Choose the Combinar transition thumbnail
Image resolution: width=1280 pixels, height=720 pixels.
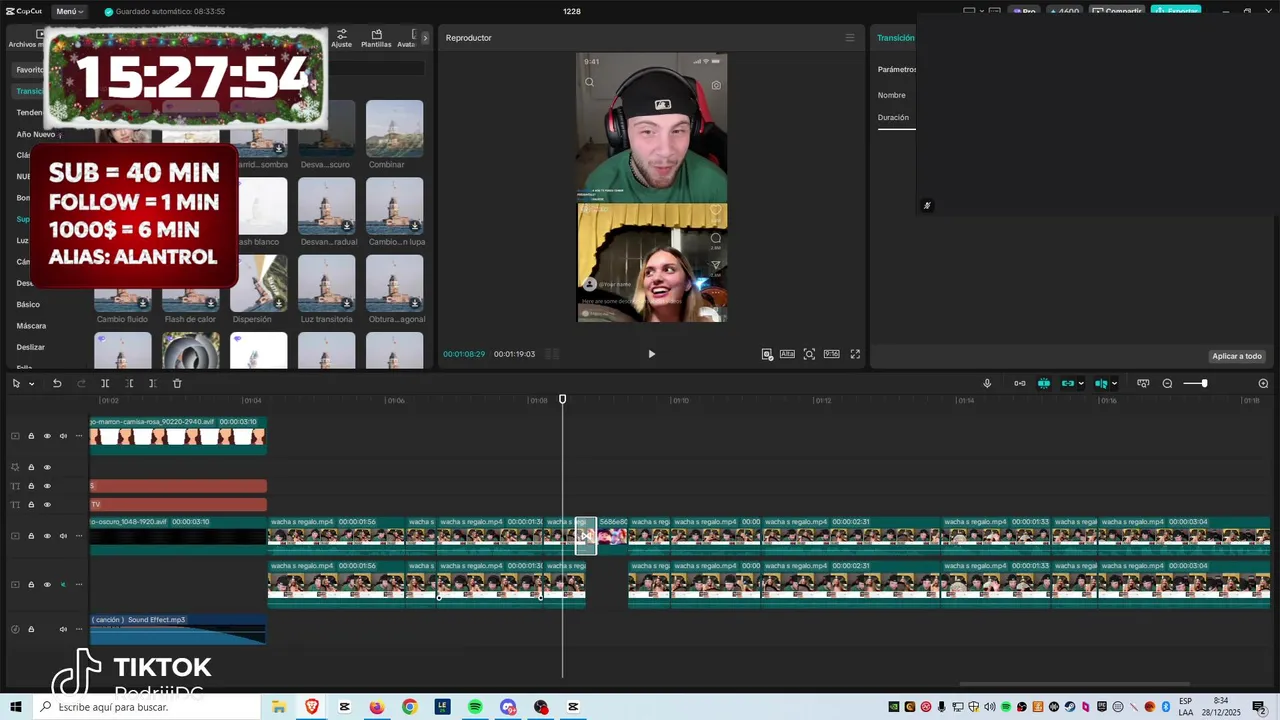point(395,128)
